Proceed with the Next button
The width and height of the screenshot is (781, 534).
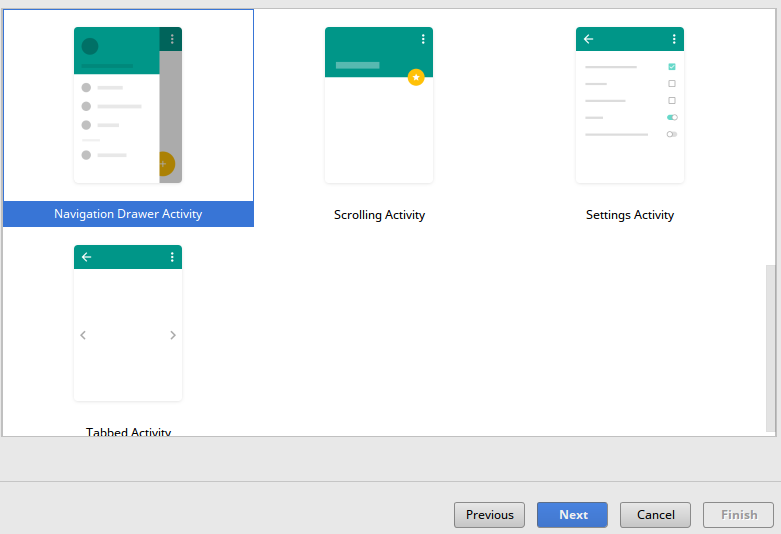tap(572, 515)
